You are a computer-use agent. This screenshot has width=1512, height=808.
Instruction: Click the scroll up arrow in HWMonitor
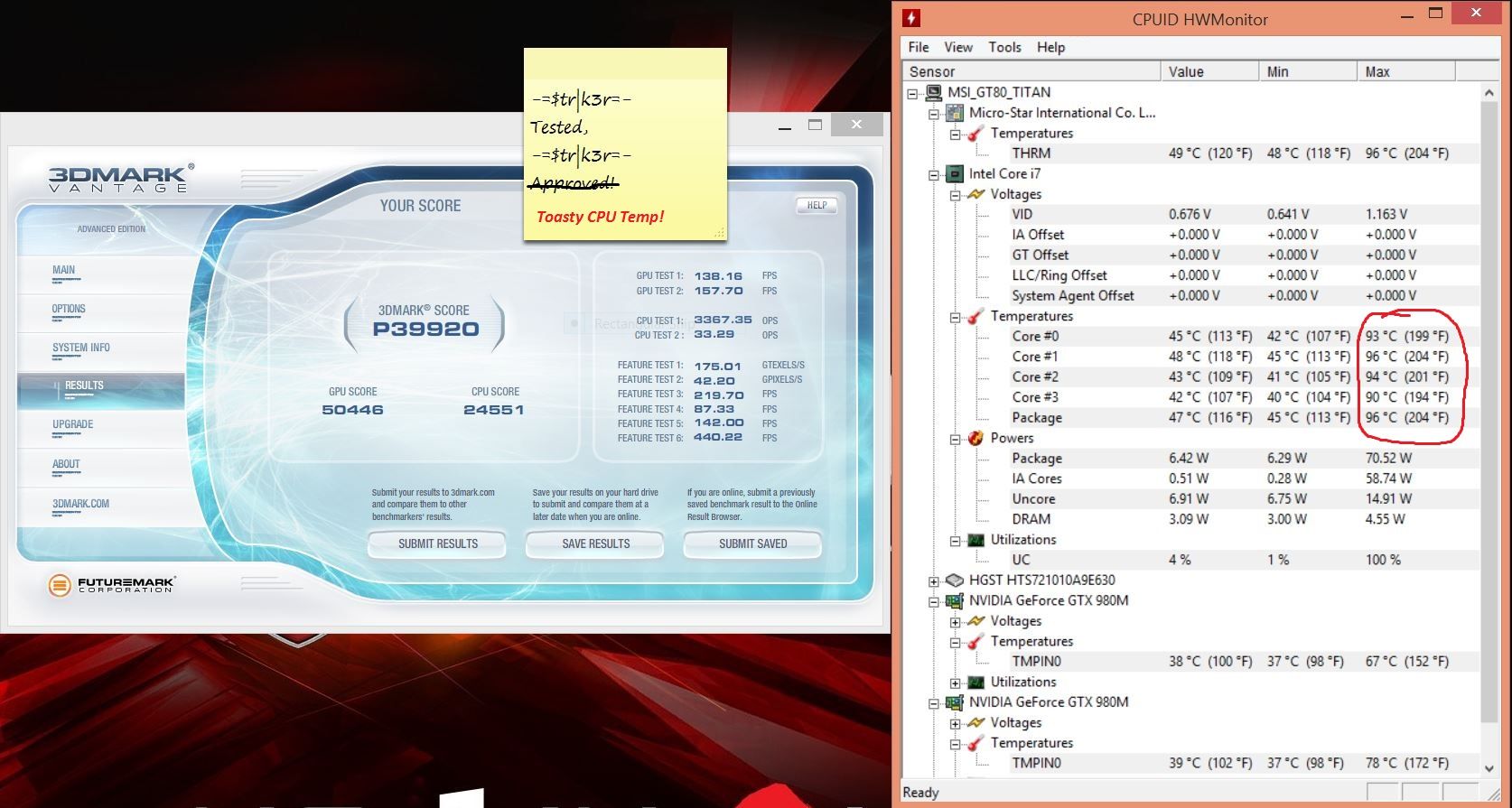pyautogui.click(x=1489, y=92)
